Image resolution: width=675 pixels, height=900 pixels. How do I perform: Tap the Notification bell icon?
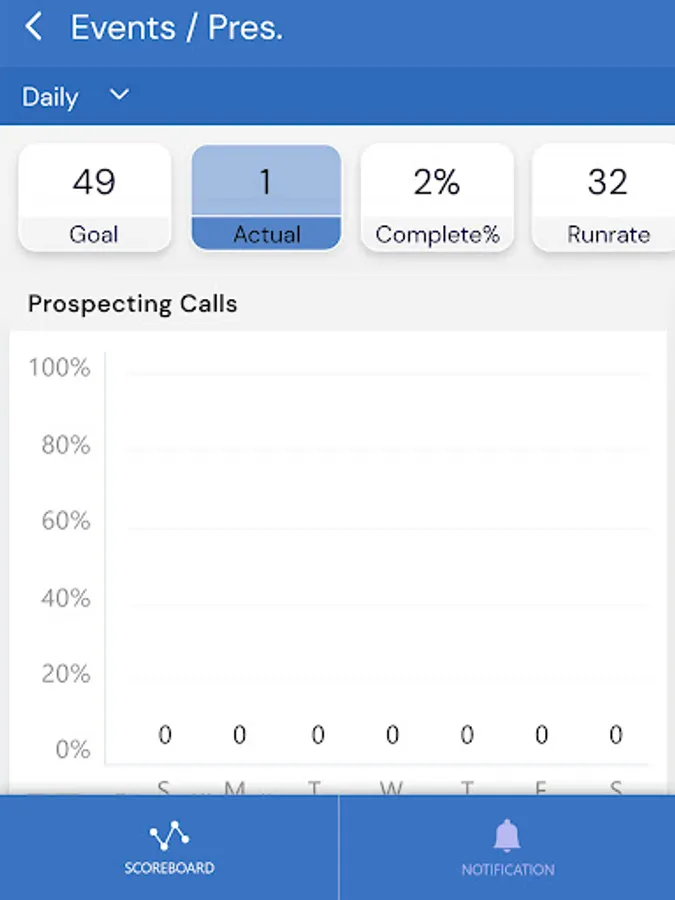[x=507, y=836]
